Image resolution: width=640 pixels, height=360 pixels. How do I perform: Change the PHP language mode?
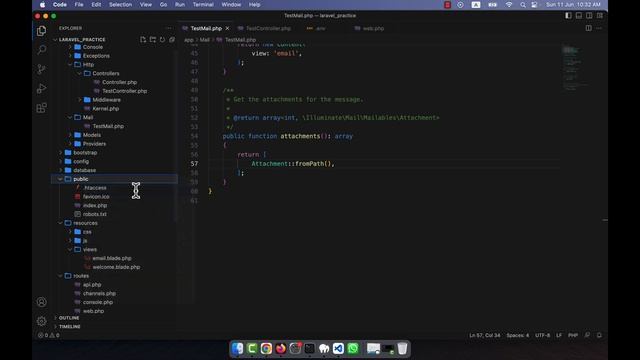tap(573, 335)
